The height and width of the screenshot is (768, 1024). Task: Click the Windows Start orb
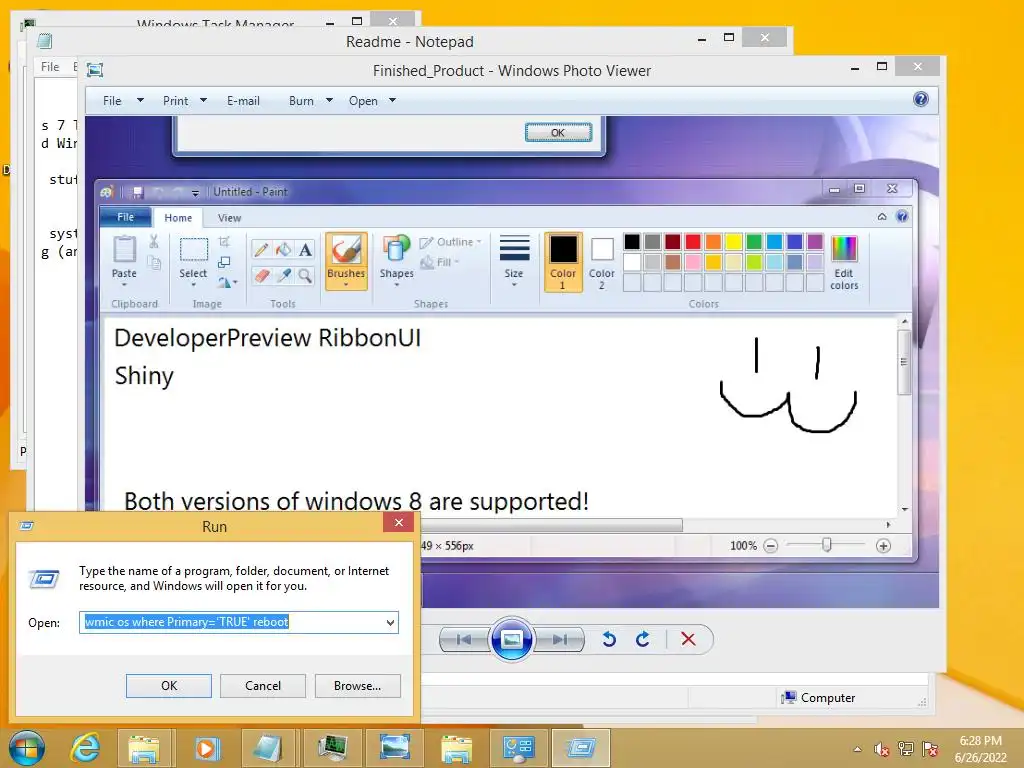(27, 748)
